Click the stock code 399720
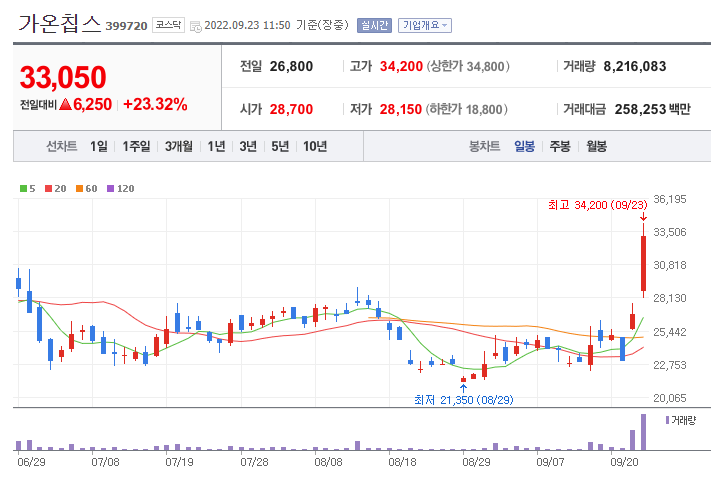Viewport: 711px width, 478px height. [127, 26]
